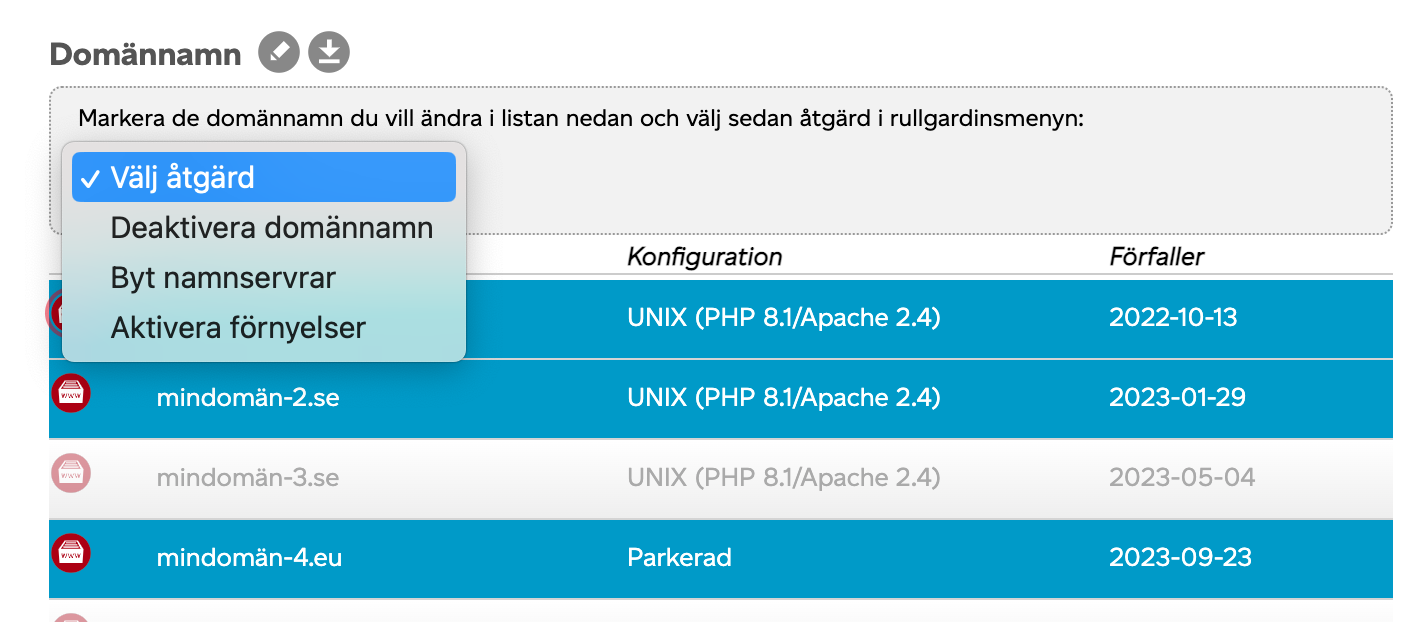Image resolution: width=1426 pixels, height=622 pixels.
Task: Click UNIX (PHP 8.1/Apache 2.4) config of mindomän-2.se
Action: point(784,397)
